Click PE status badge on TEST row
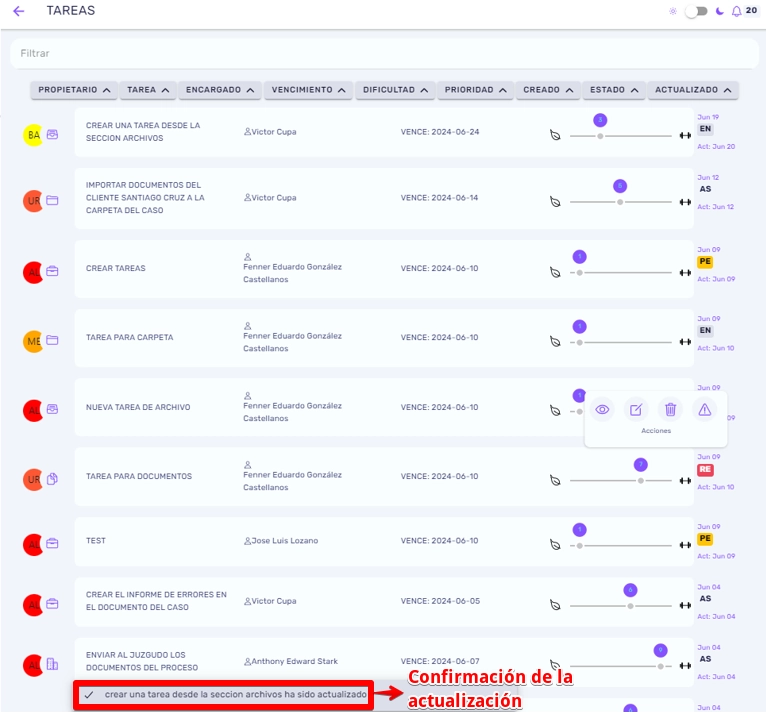The width and height of the screenshot is (766, 717). click(705, 539)
